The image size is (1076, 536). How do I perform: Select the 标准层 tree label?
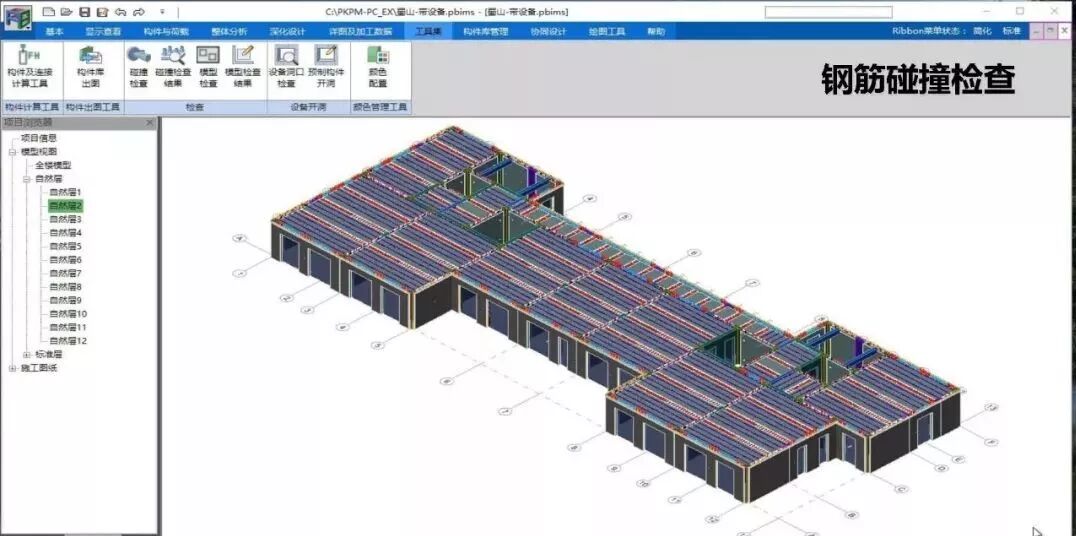pos(49,355)
